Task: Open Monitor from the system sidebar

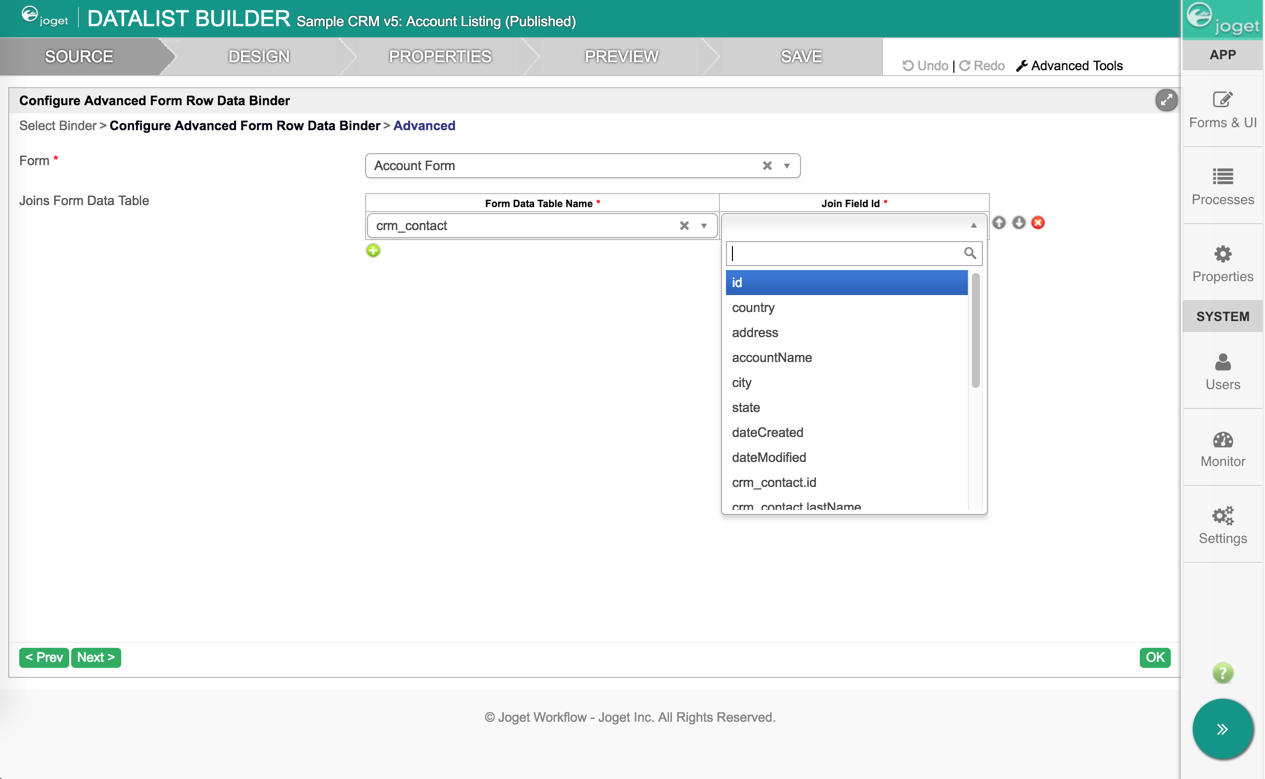Action: 1222,449
